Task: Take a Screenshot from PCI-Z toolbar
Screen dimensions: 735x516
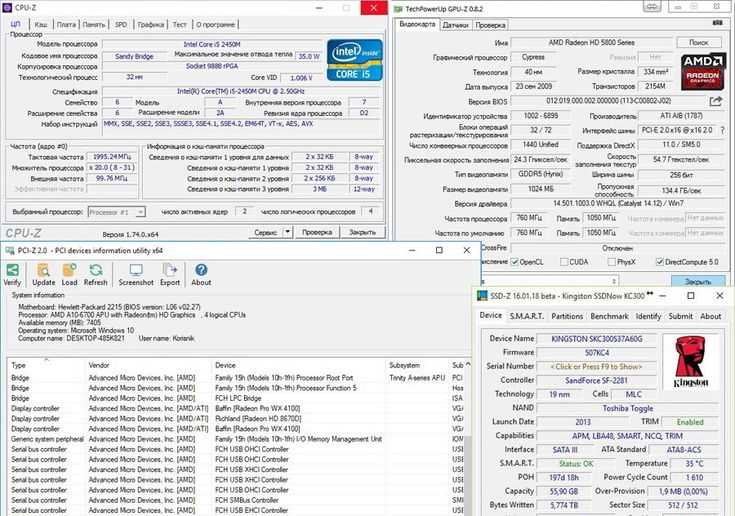Action: click(x=136, y=270)
